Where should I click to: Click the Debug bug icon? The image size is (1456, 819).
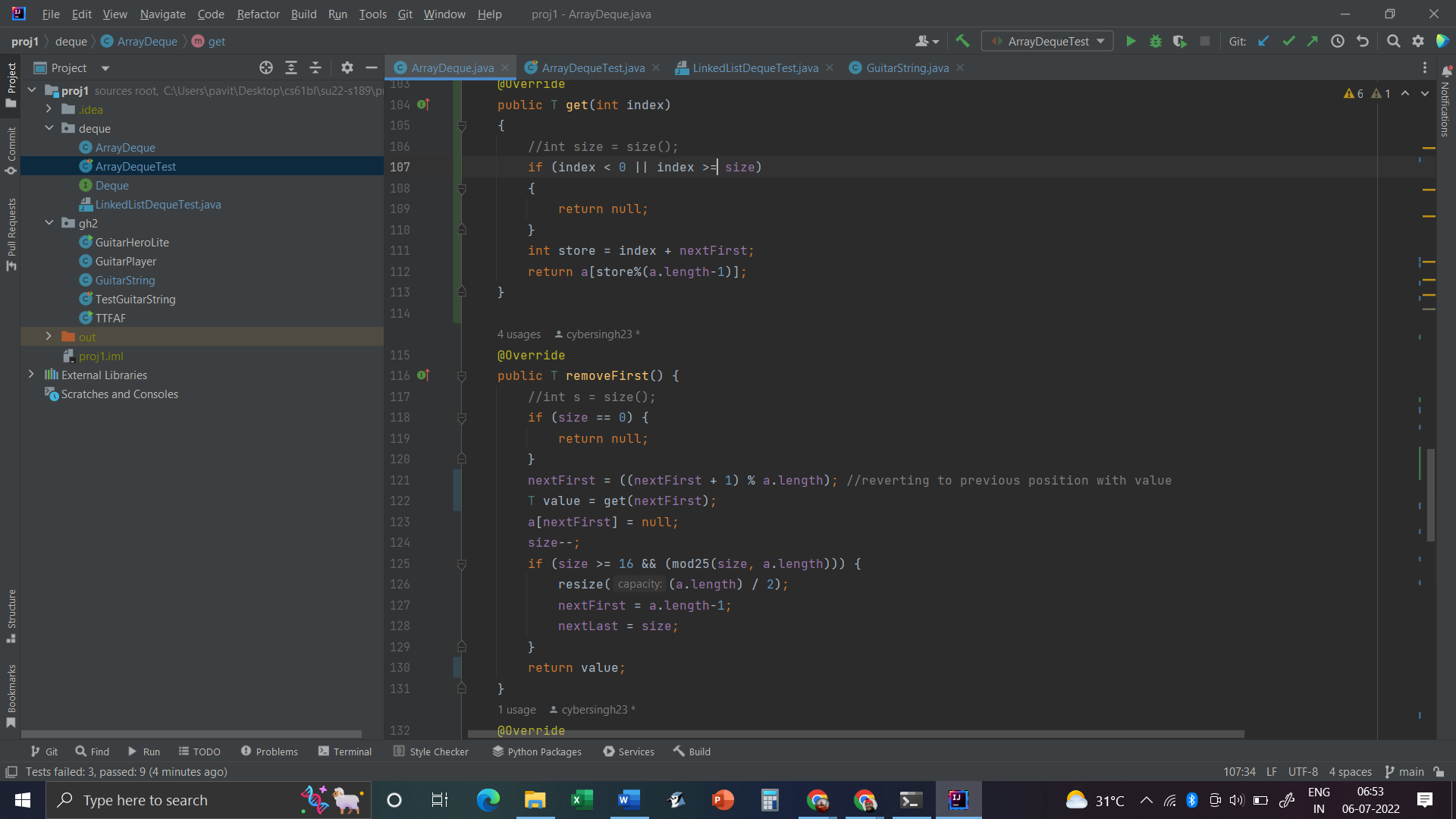[x=1156, y=42]
